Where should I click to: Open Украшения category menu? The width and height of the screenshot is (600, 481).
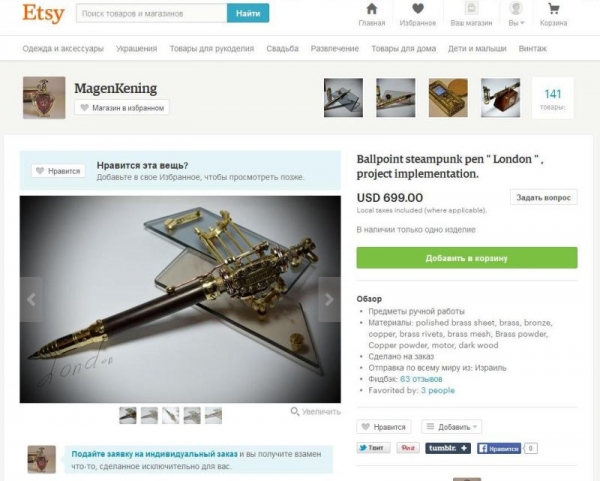point(136,49)
